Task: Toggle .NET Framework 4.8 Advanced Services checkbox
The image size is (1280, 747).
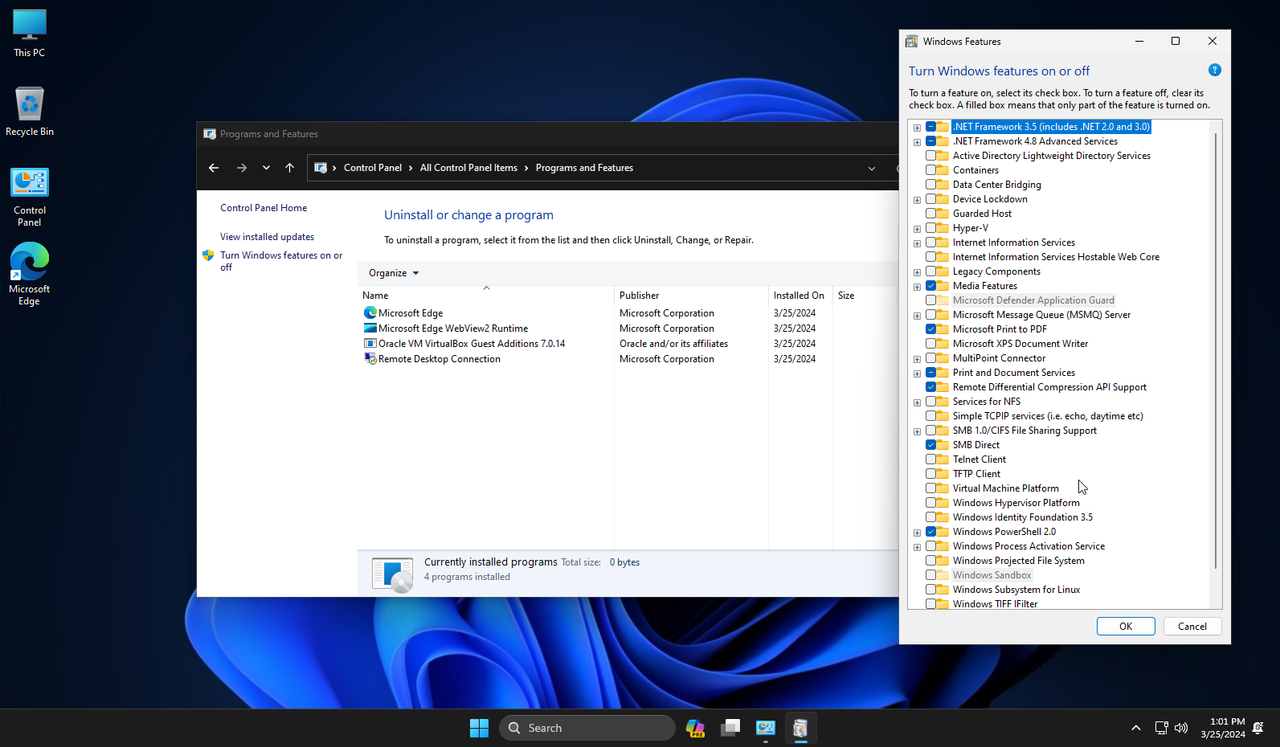Action: [x=931, y=141]
